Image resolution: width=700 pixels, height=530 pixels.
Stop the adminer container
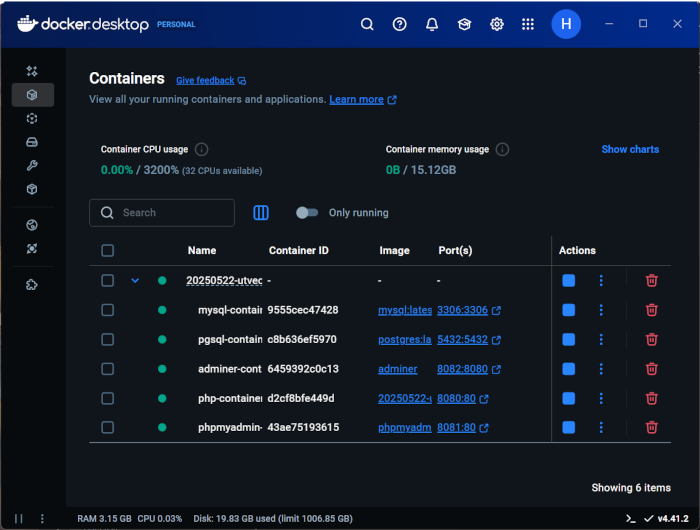pos(569,369)
